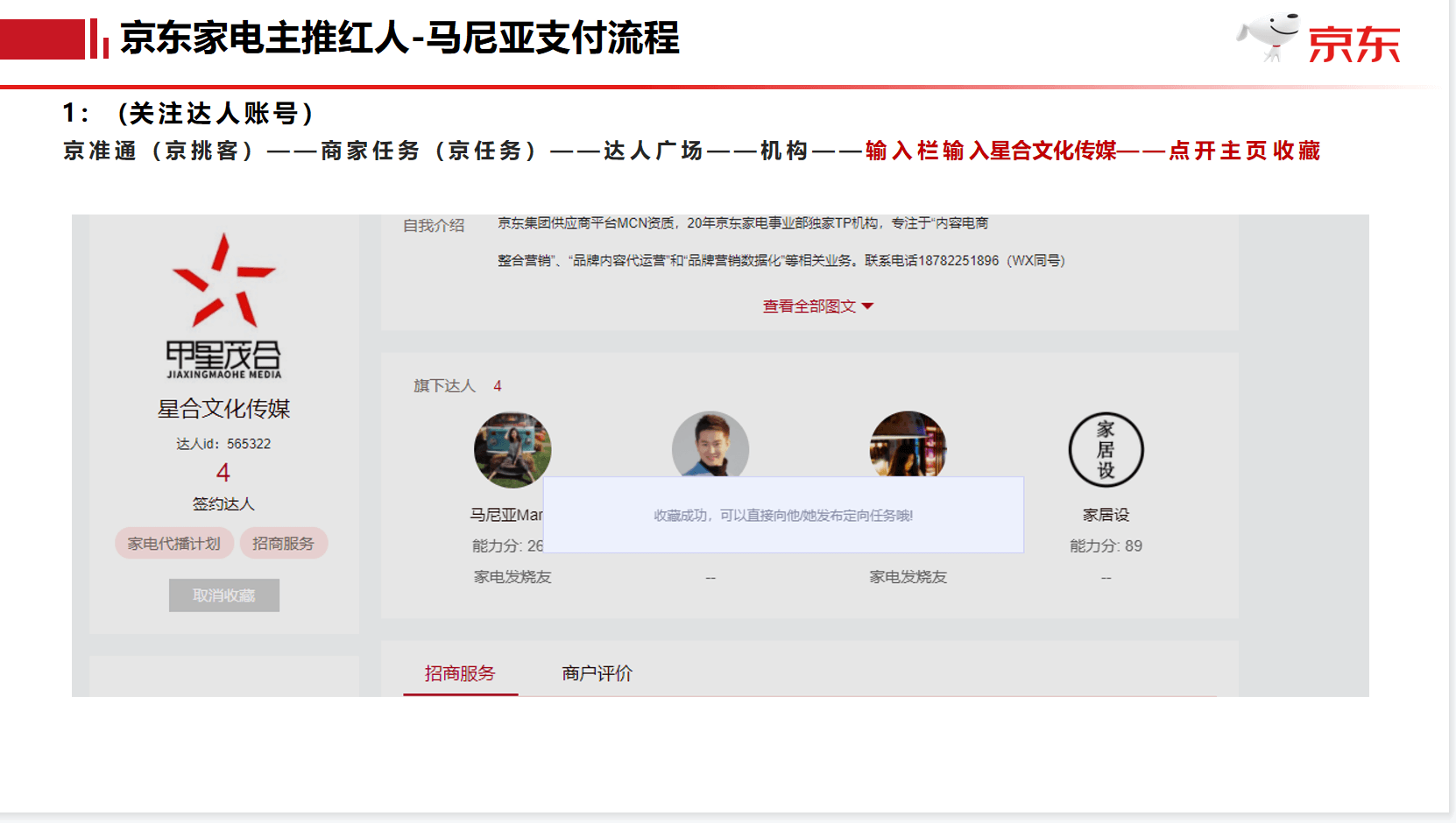The image size is (1456, 823).
Task: Click the 家居设 talent name
Action: [x=1106, y=515]
